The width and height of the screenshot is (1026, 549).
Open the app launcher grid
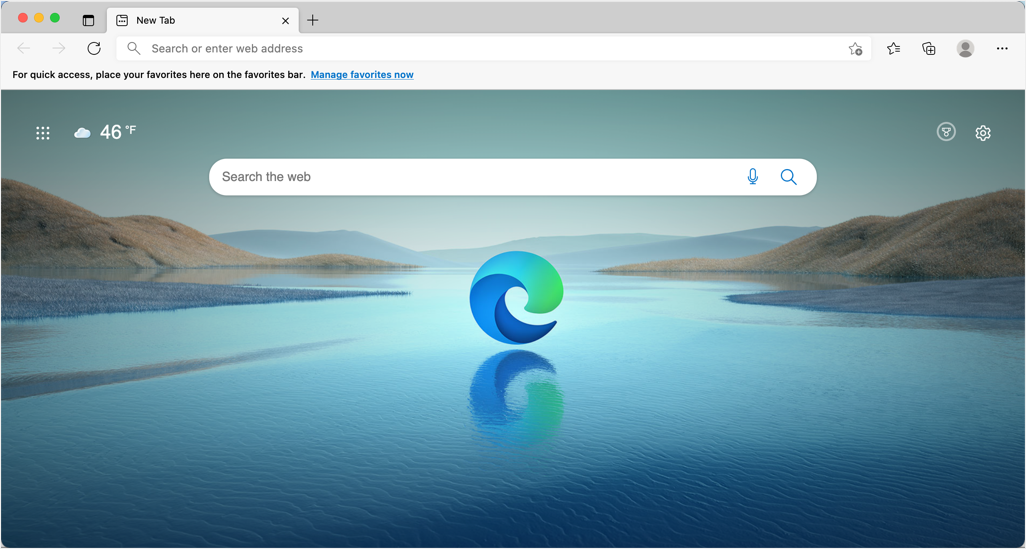click(x=43, y=133)
